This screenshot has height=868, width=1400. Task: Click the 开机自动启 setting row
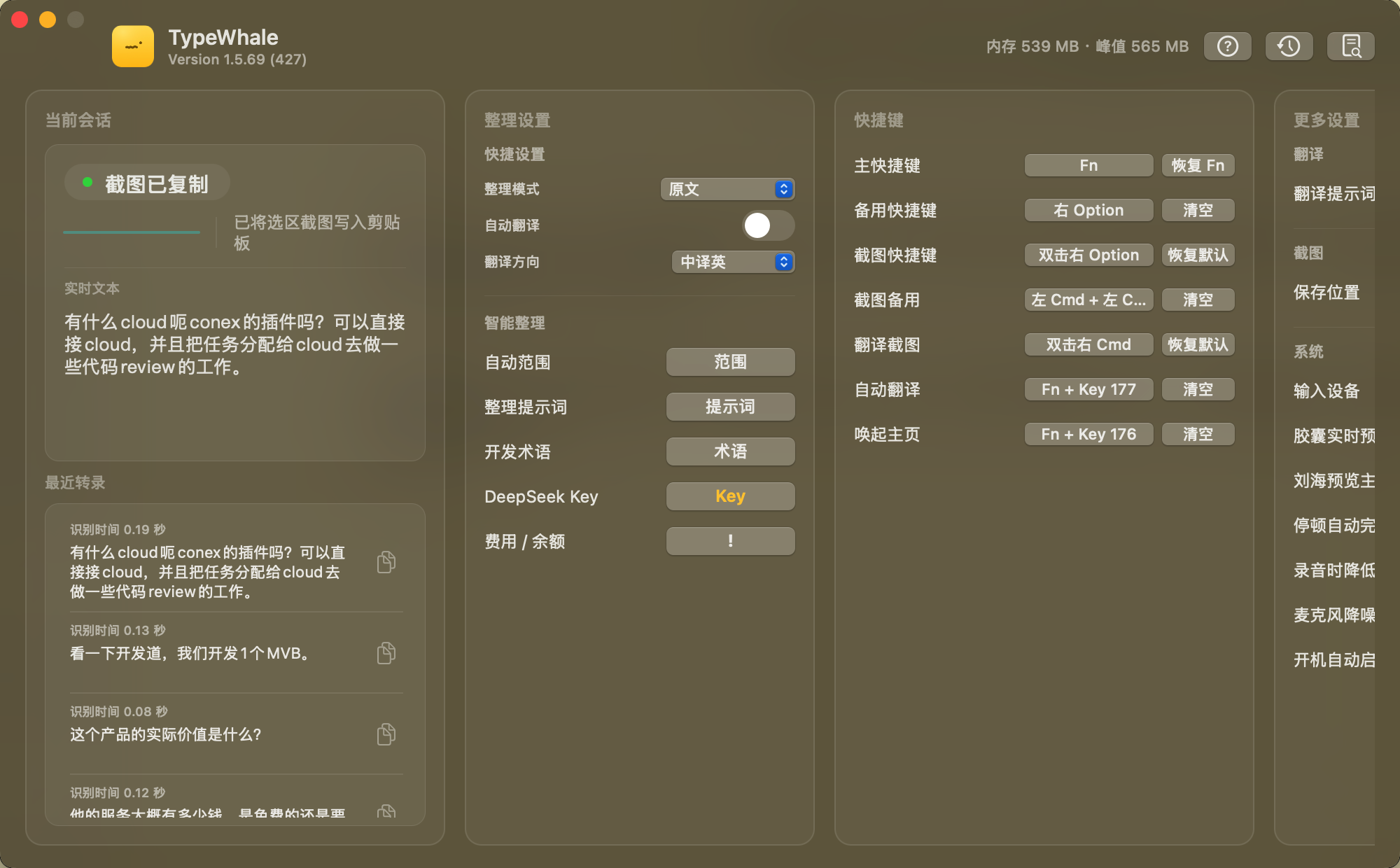1334,660
